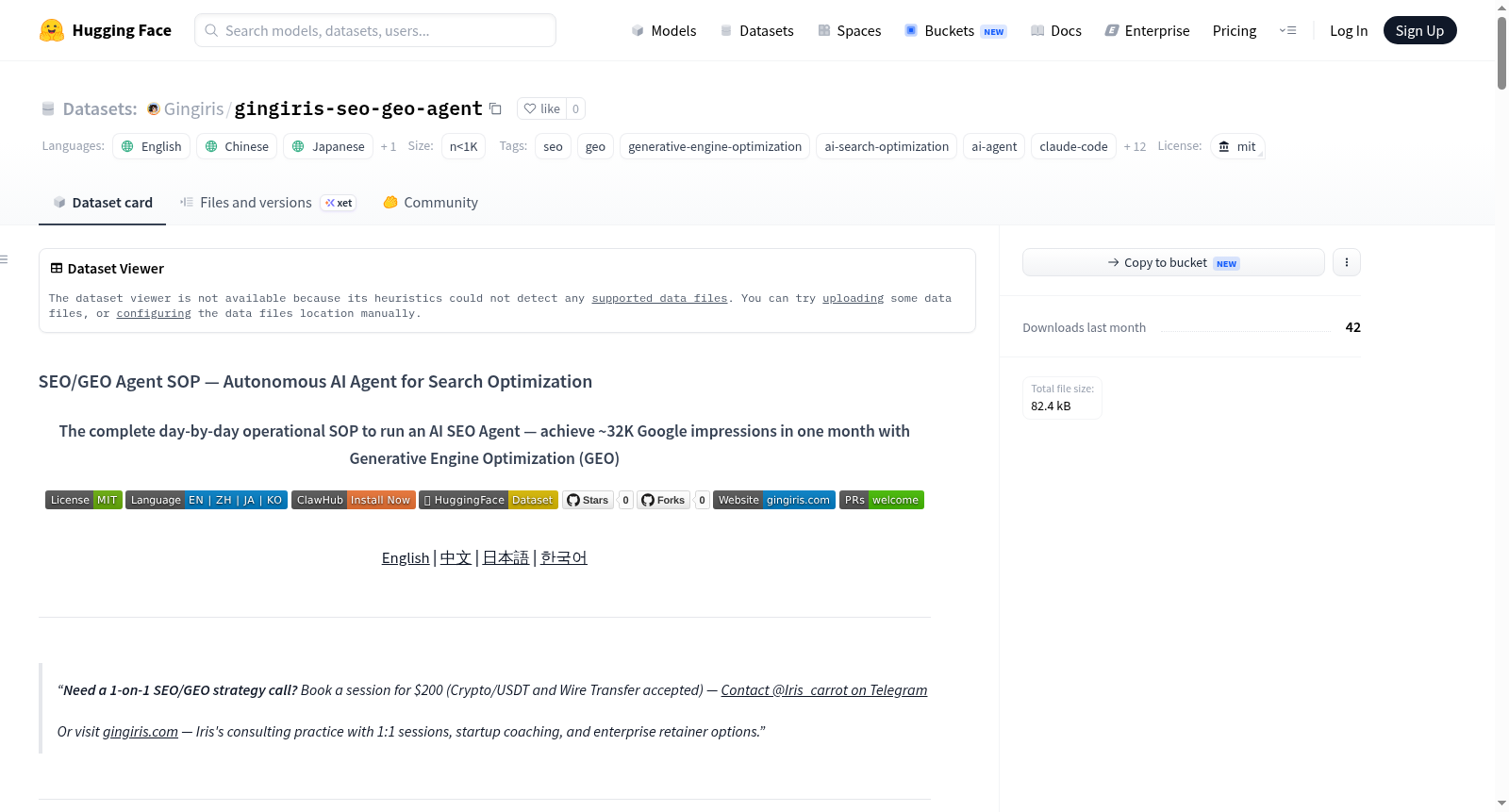Click the Copy to bucket button
This screenshot has width=1509, height=812.
[x=1173, y=262]
